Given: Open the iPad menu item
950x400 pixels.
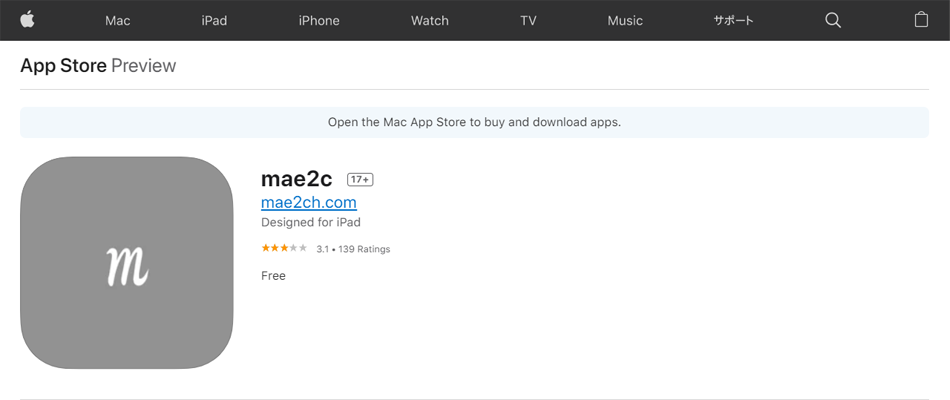Looking at the screenshot, I should tap(214, 21).
